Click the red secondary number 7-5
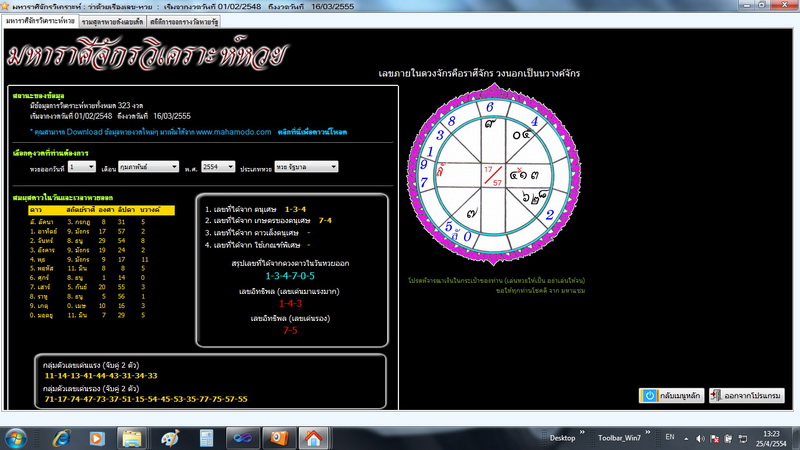 pos(290,331)
